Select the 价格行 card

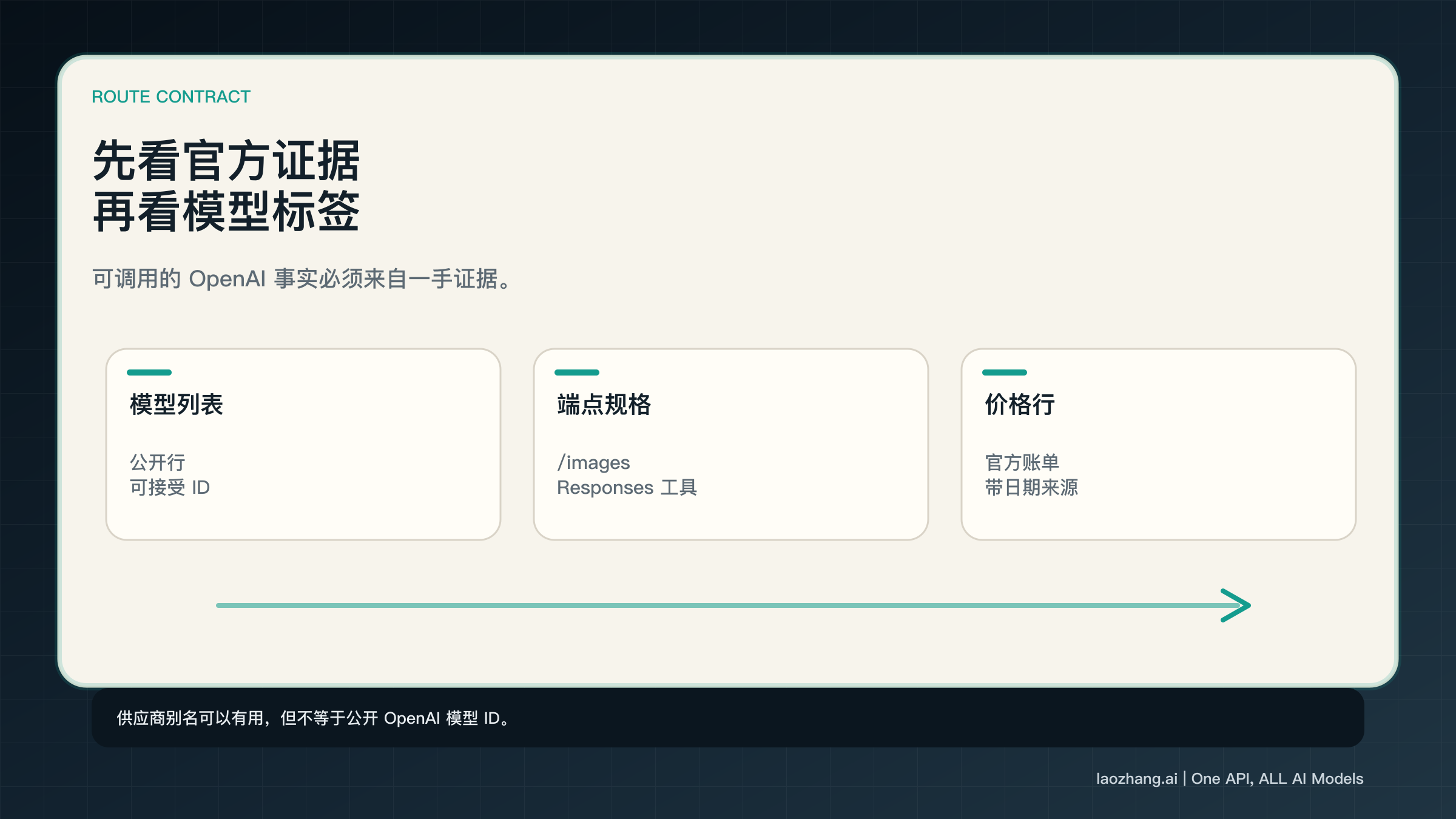click(x=1159, y=443)
